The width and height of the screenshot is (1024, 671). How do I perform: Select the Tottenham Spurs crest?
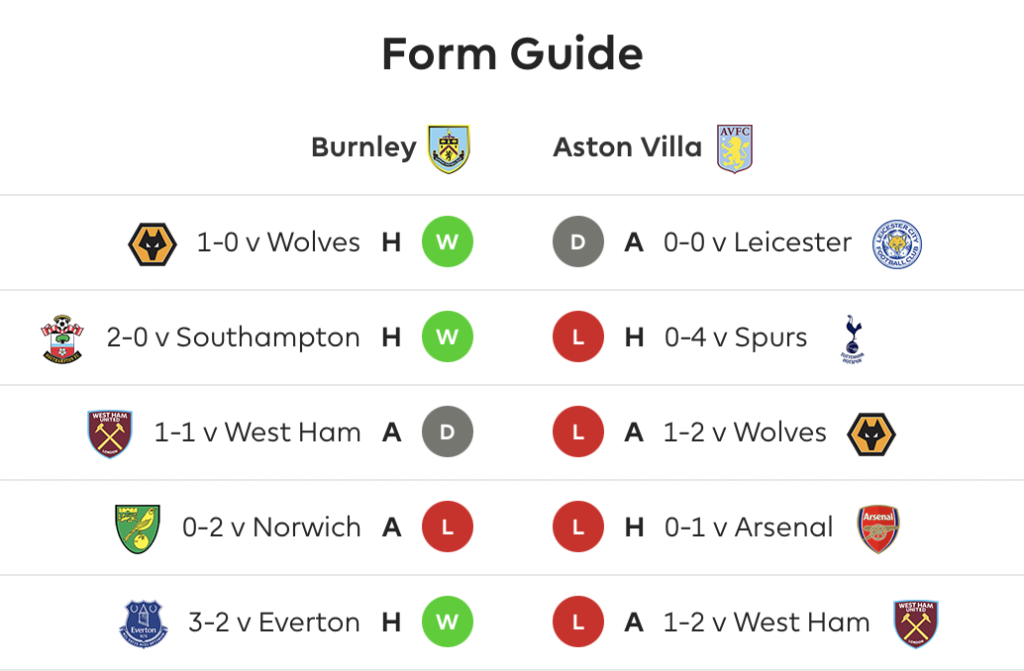tap(852, 338)
